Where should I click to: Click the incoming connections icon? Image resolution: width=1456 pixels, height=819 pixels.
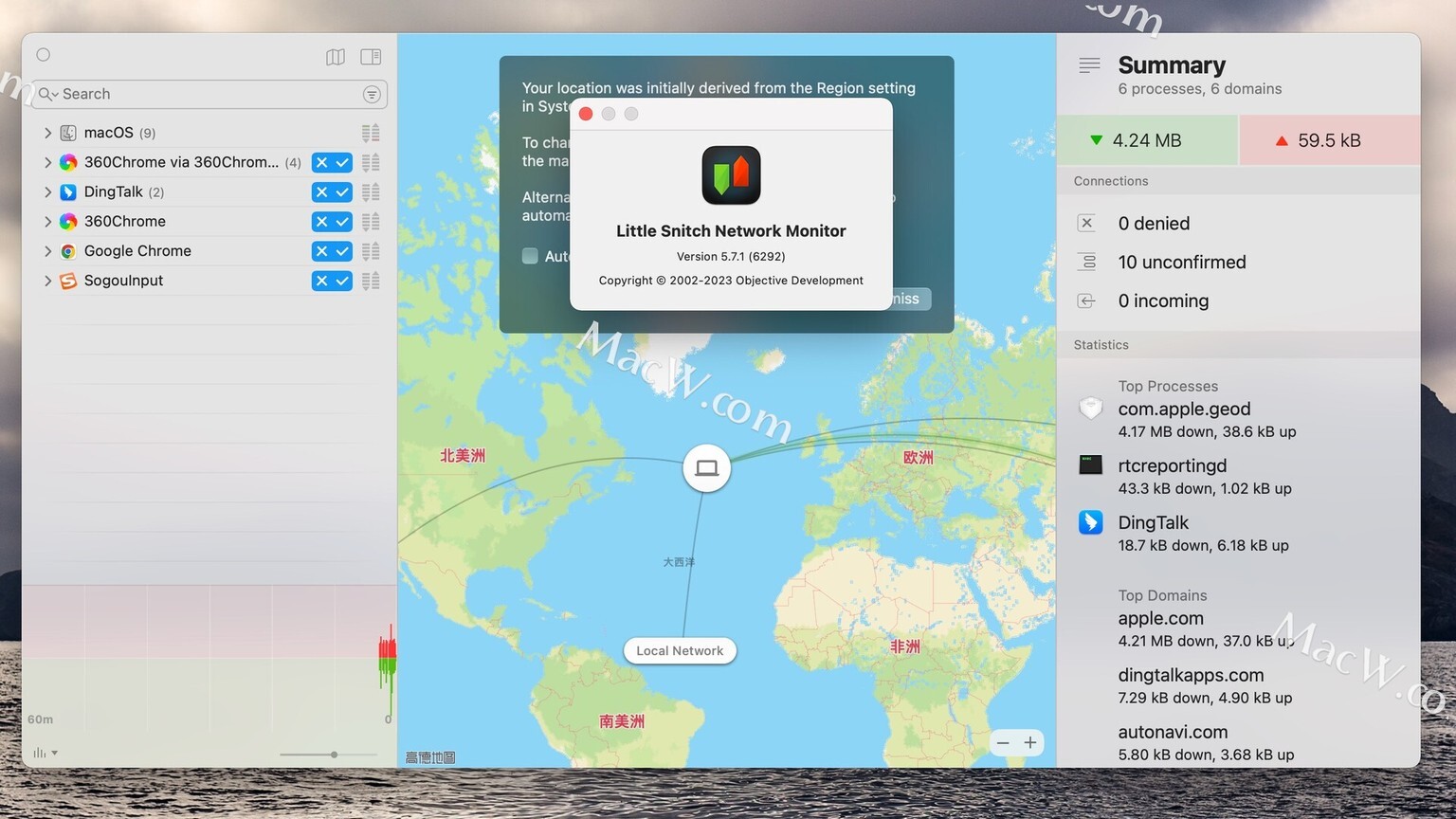coord(1087,300)
